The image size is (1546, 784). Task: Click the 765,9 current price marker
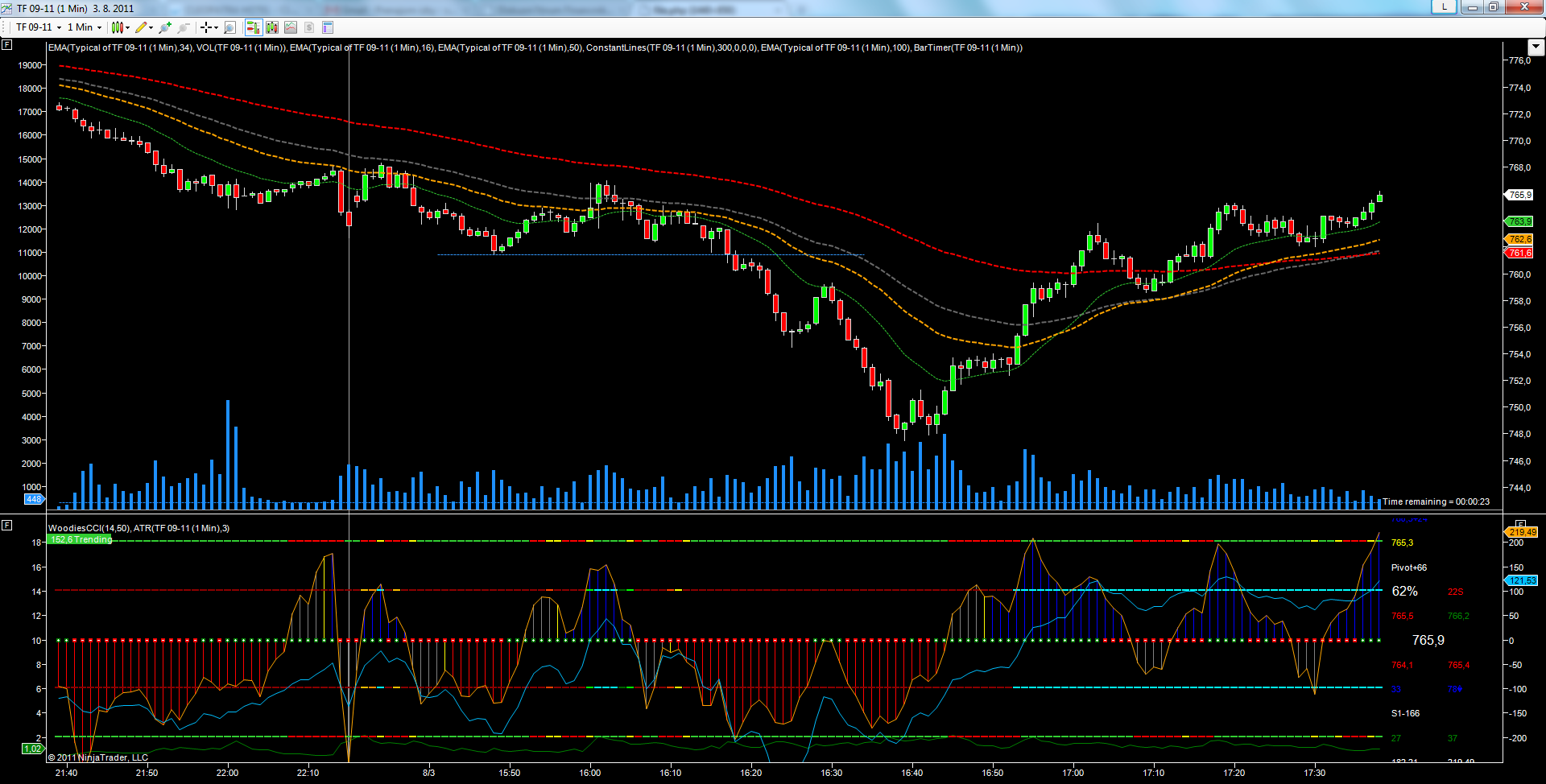(1519, 195)
